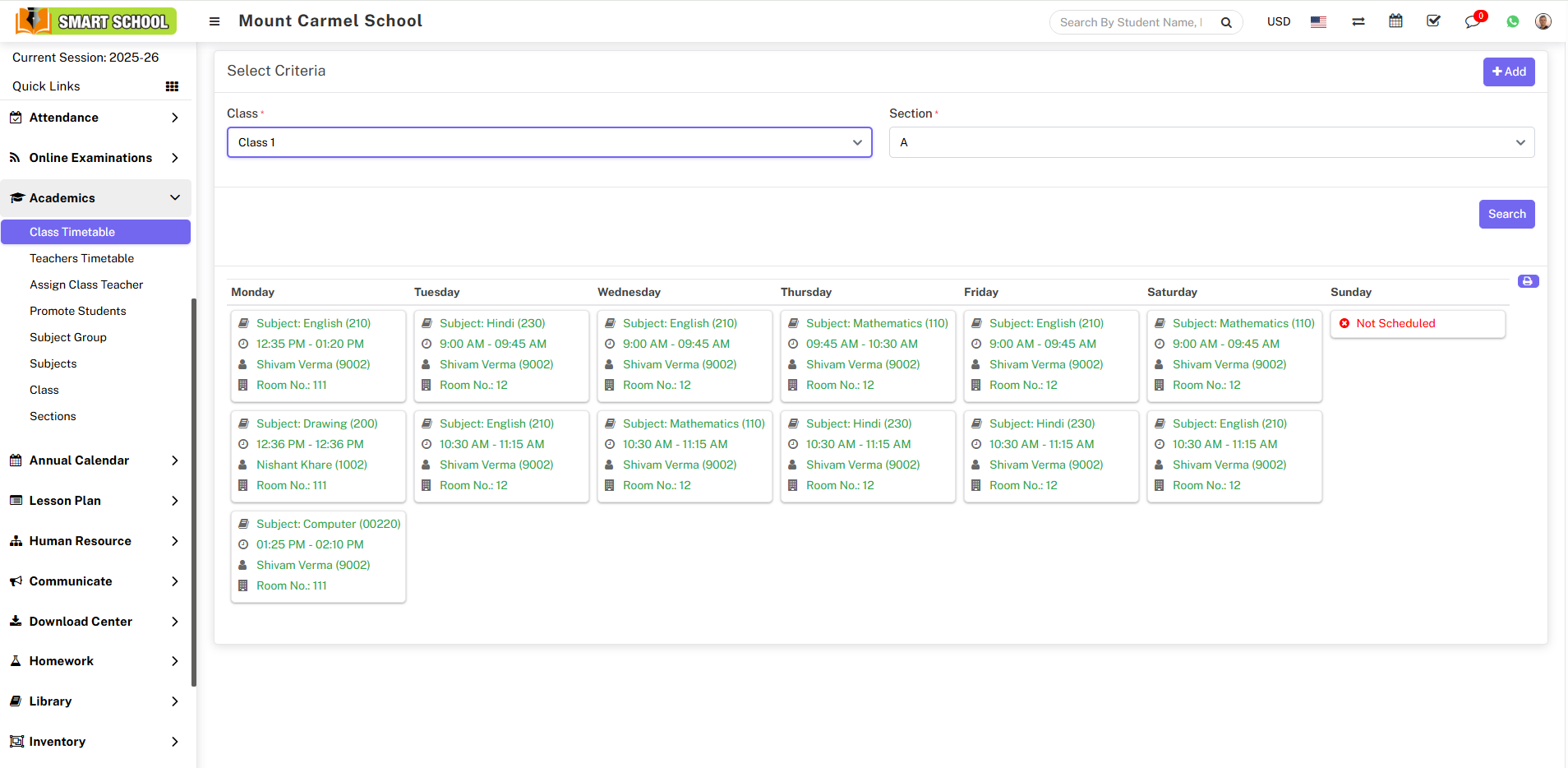Click the WhatsApp icon in header

coord(1512,22)
